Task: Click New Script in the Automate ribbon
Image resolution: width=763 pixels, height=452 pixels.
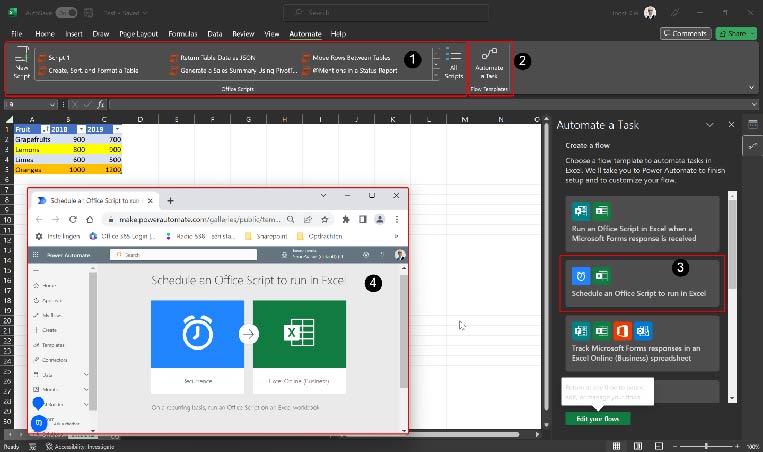Action: (22, 62)
